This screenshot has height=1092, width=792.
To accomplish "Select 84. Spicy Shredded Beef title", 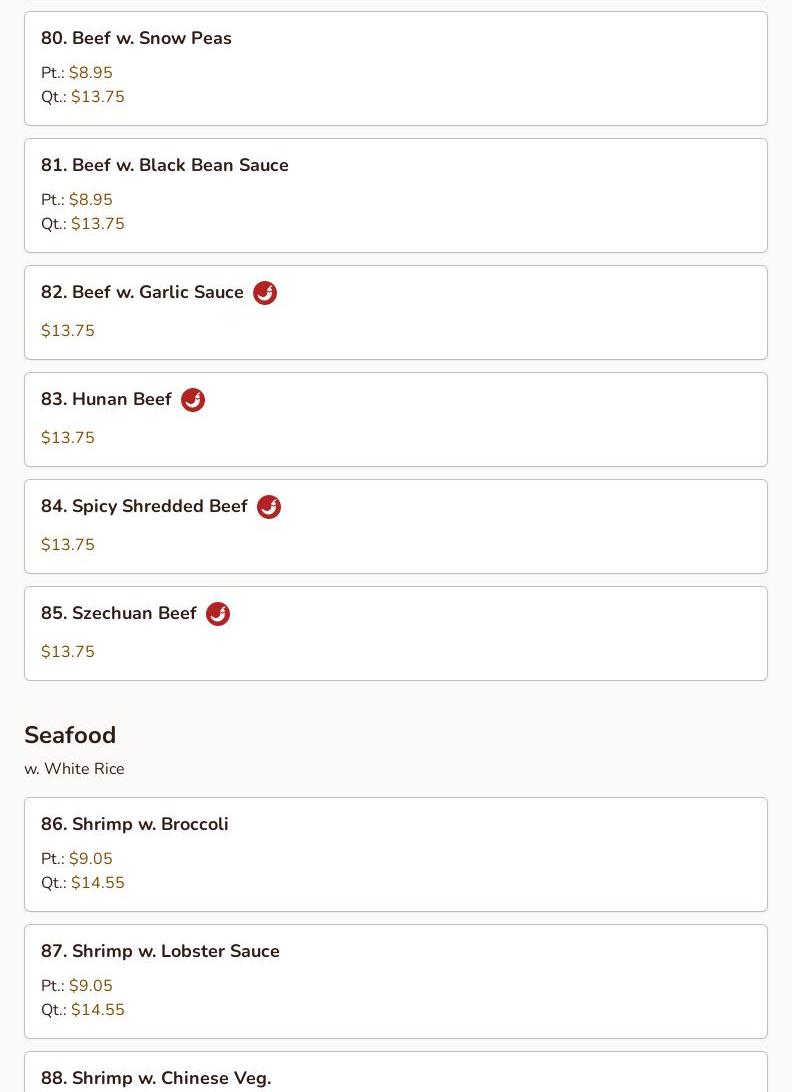I will click(x=144, y=506).
